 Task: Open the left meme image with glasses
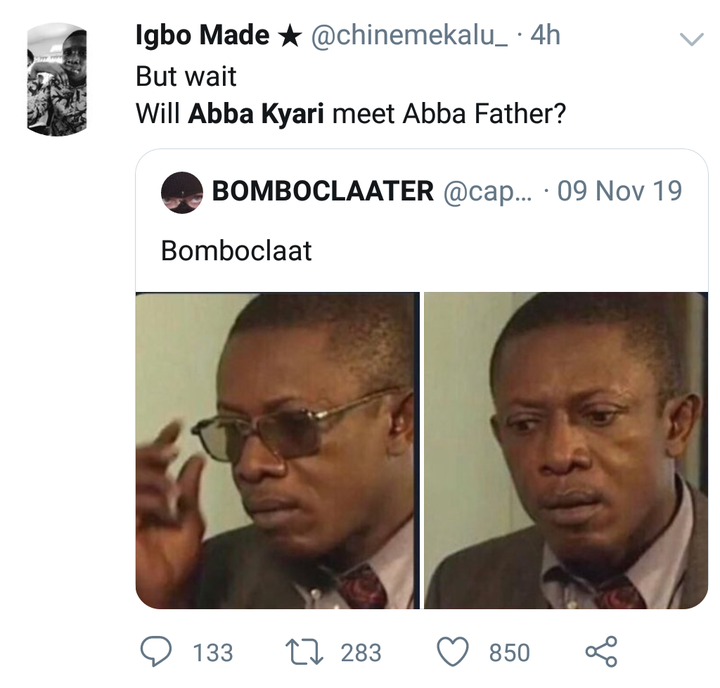tap(277, 451)
